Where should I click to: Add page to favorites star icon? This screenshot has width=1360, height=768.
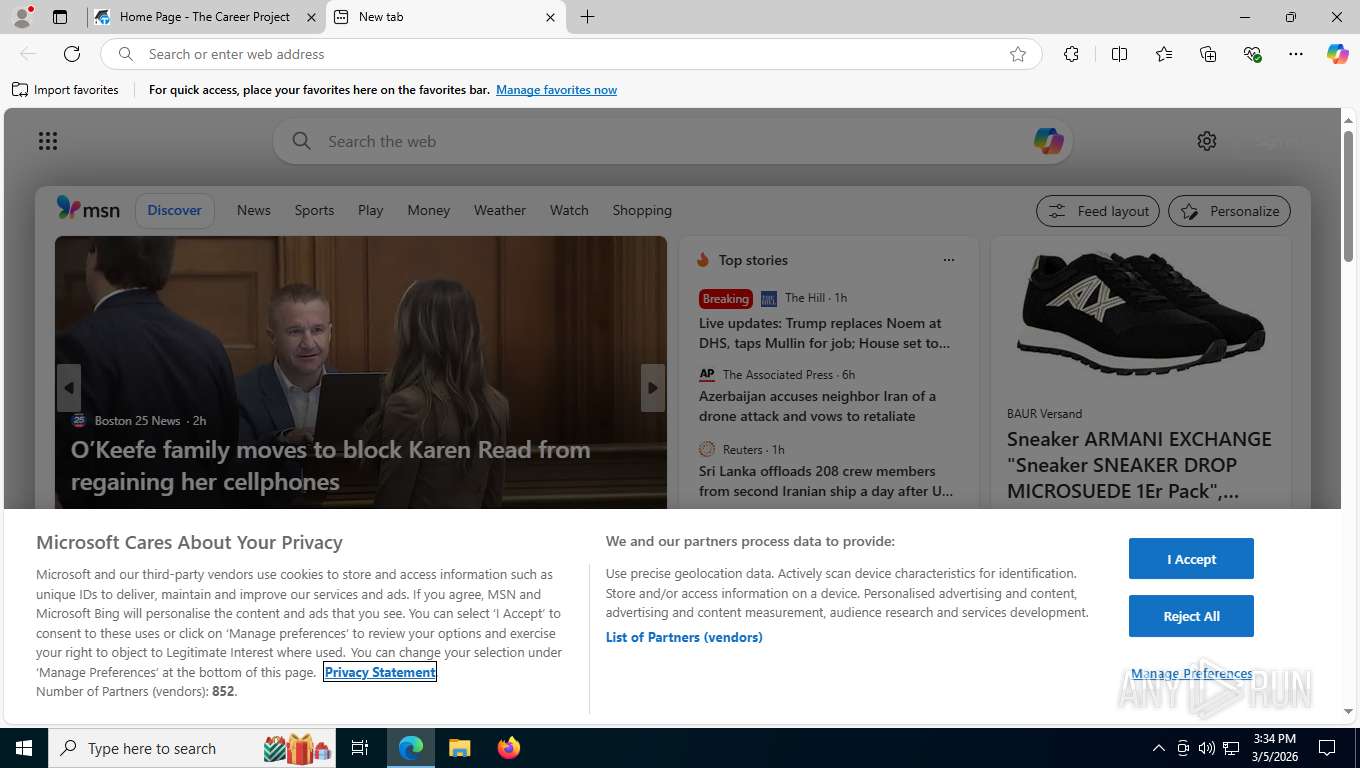pos(1018,54)
